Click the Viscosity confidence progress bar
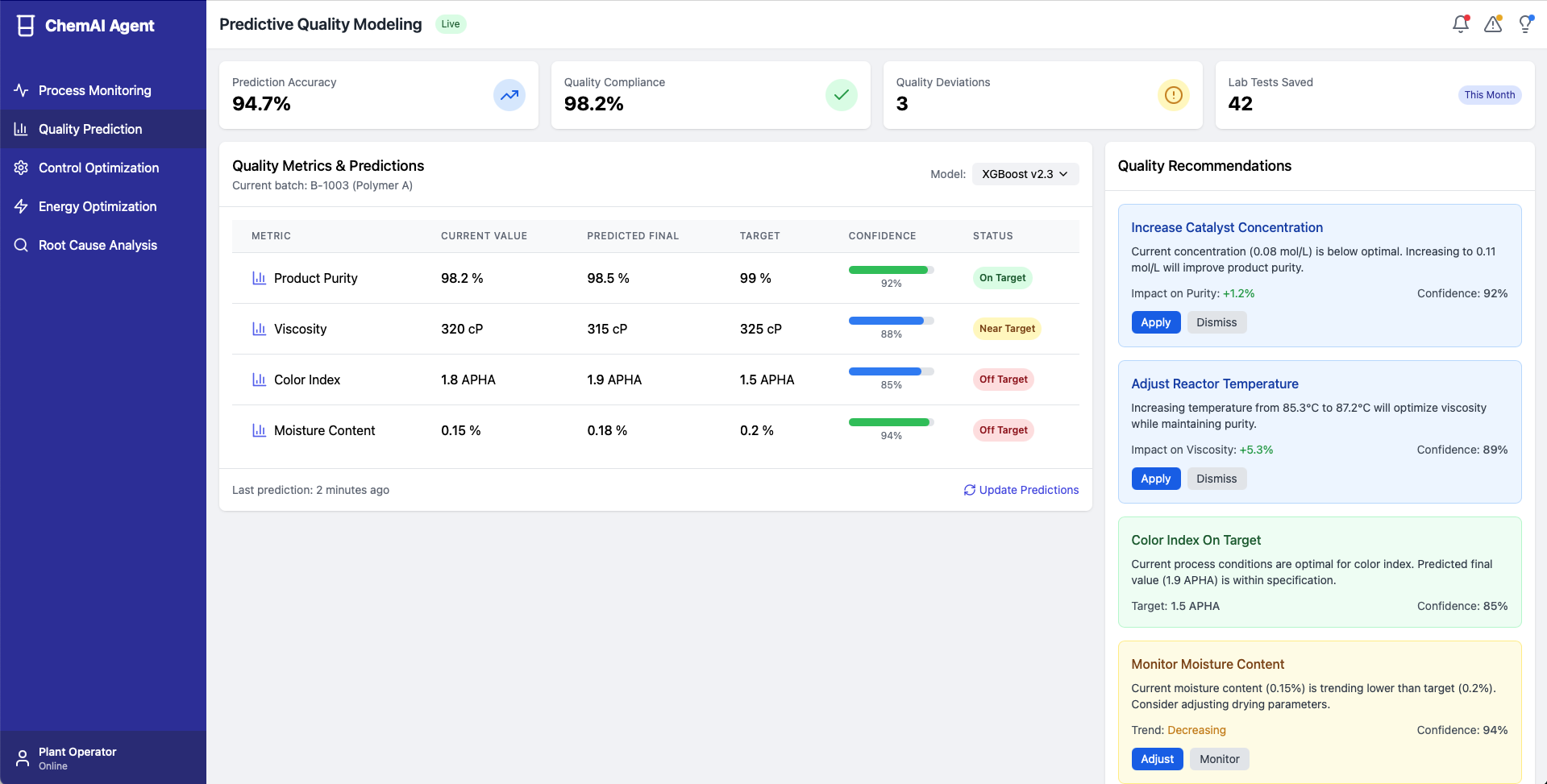Image resolution: width=1547 pixels, height=784 pixels. coord(891,321)
